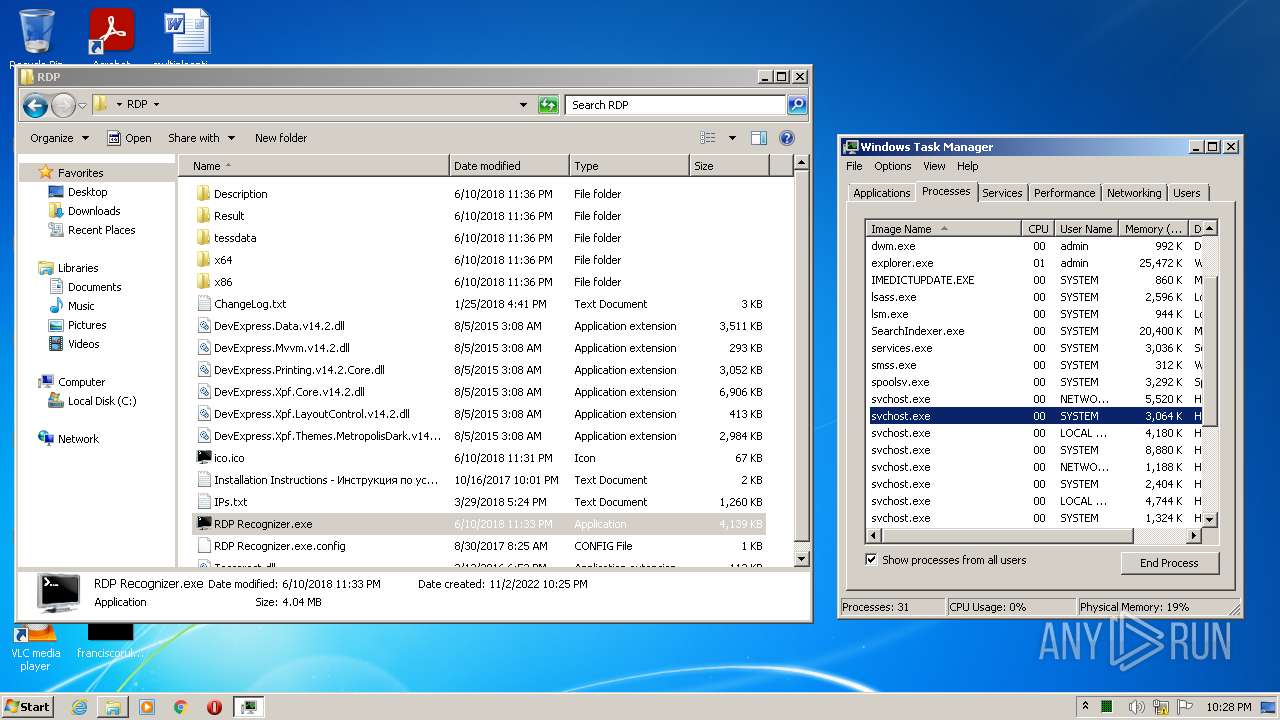This screenshot has height=720, width=1280.
Task: Launch Internet Explorer from taskbar
Action: tap(79, 707)
